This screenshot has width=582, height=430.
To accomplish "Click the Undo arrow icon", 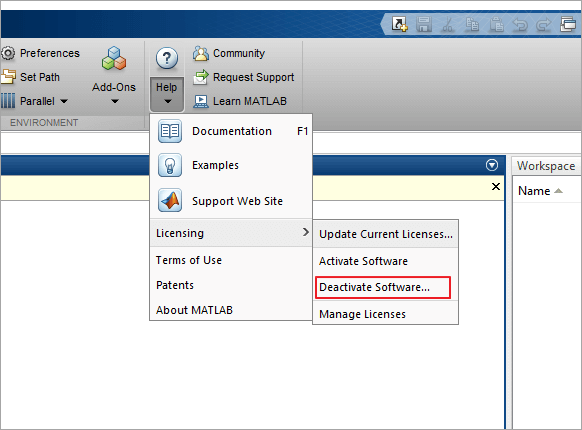I will click(520, 25).
